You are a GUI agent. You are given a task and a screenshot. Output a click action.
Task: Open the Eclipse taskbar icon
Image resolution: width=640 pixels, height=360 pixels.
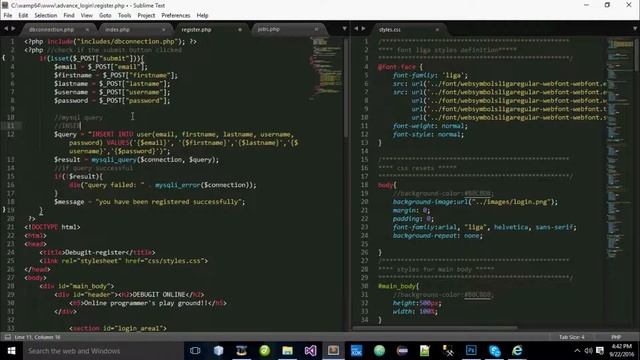point(402,351)
